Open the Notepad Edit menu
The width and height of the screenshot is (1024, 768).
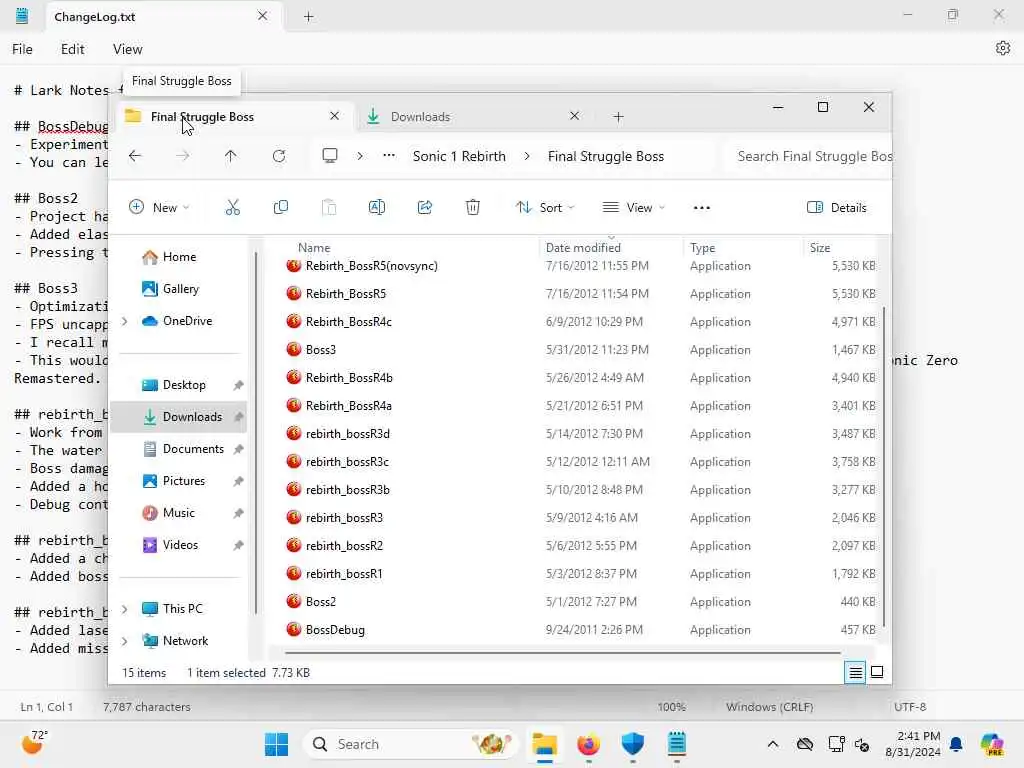tap(72, 49)
